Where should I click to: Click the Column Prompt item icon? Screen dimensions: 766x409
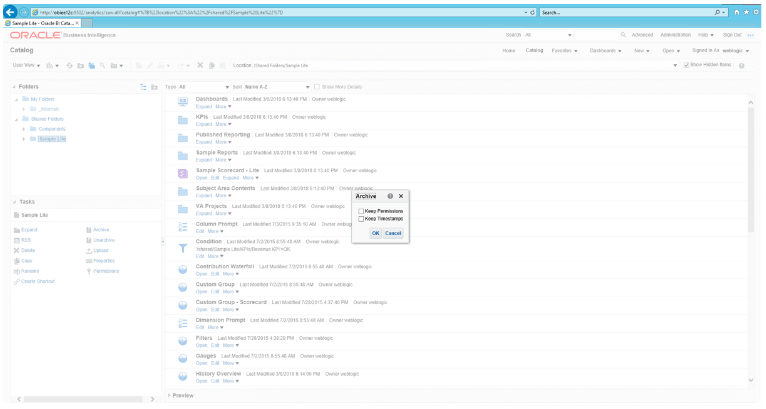click(183, 227)
